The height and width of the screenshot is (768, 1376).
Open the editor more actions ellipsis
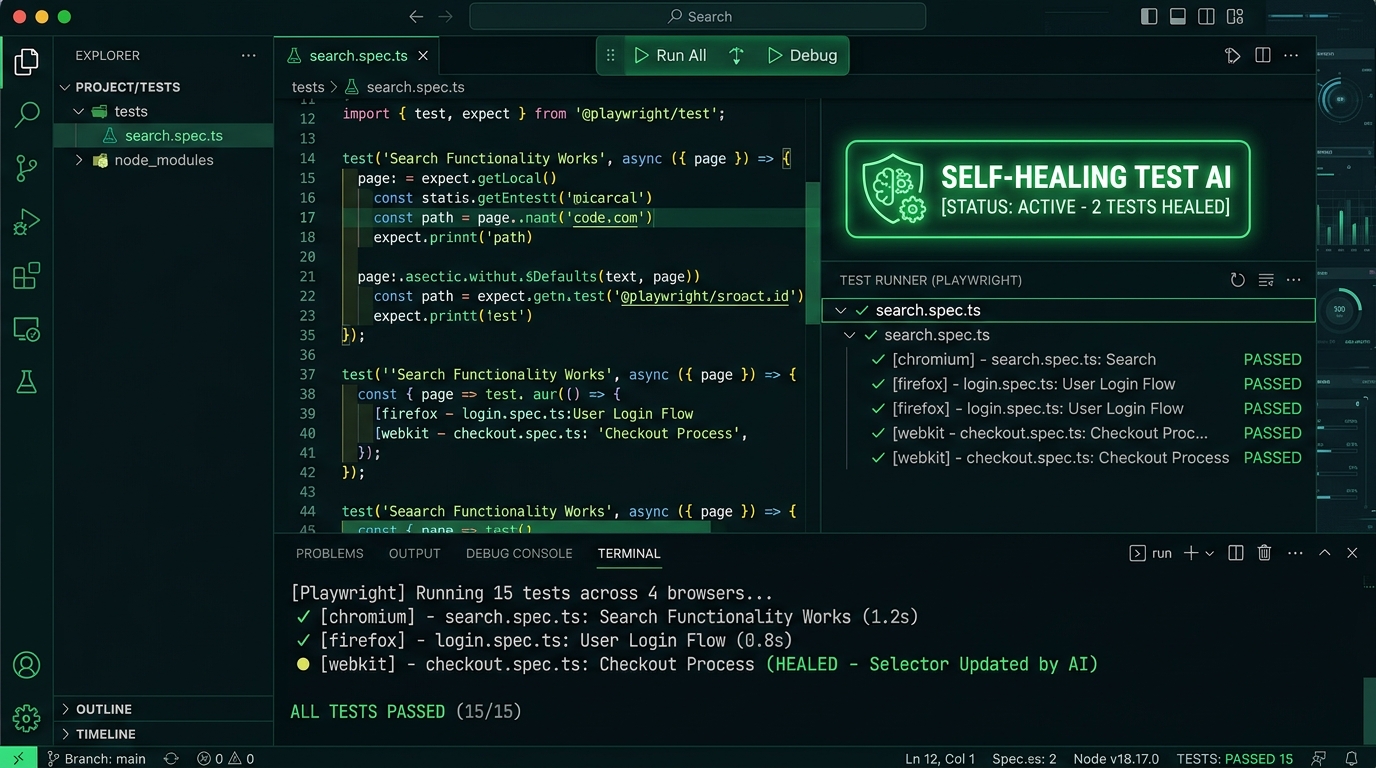coord(1291,56)
